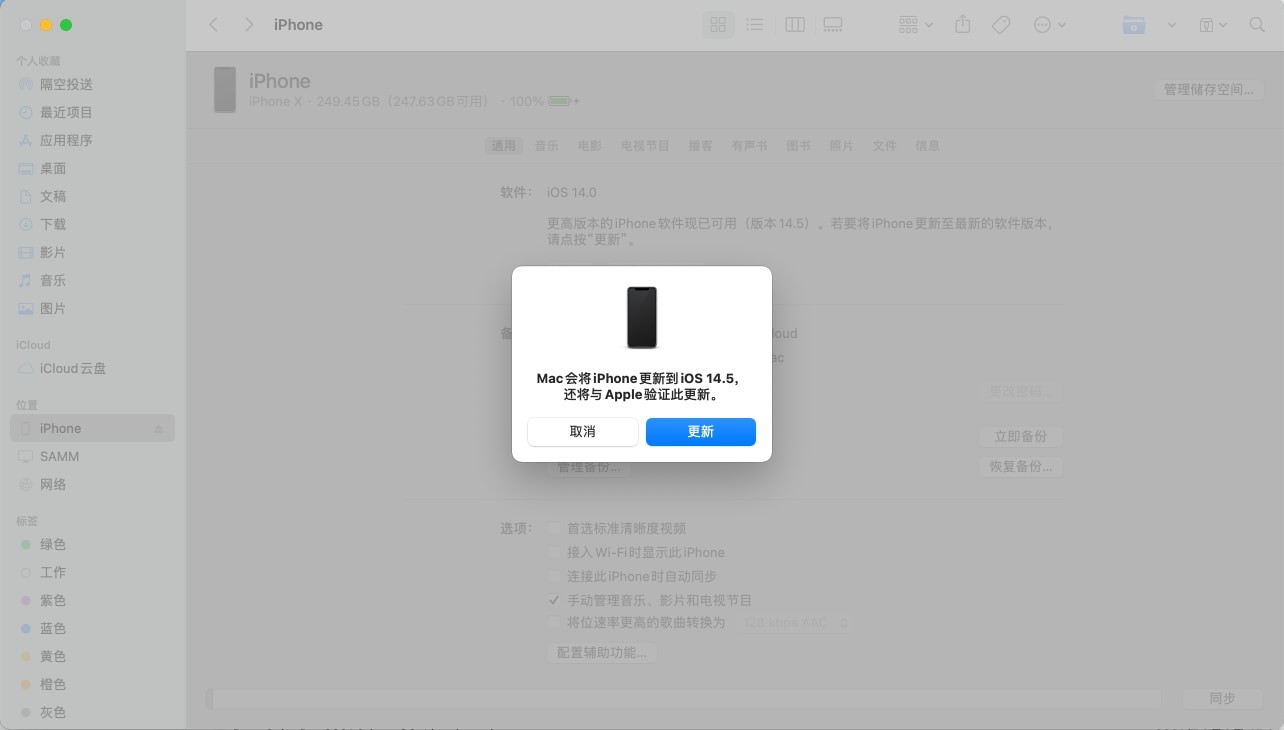Open the 128 kbps AAC bitrate dropdown
This screenshot has height=730, width=1284.
click(x=795, y=622)
